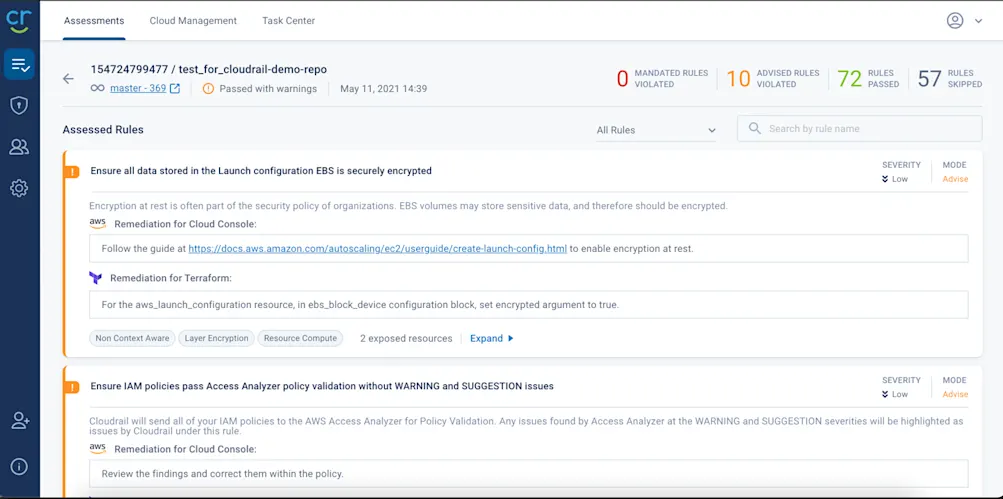Image resolution: width=1003 pixels, height=499 pixels.
Task: Open the Assessments checklist sidebar icon
Action: coord(19,64)
